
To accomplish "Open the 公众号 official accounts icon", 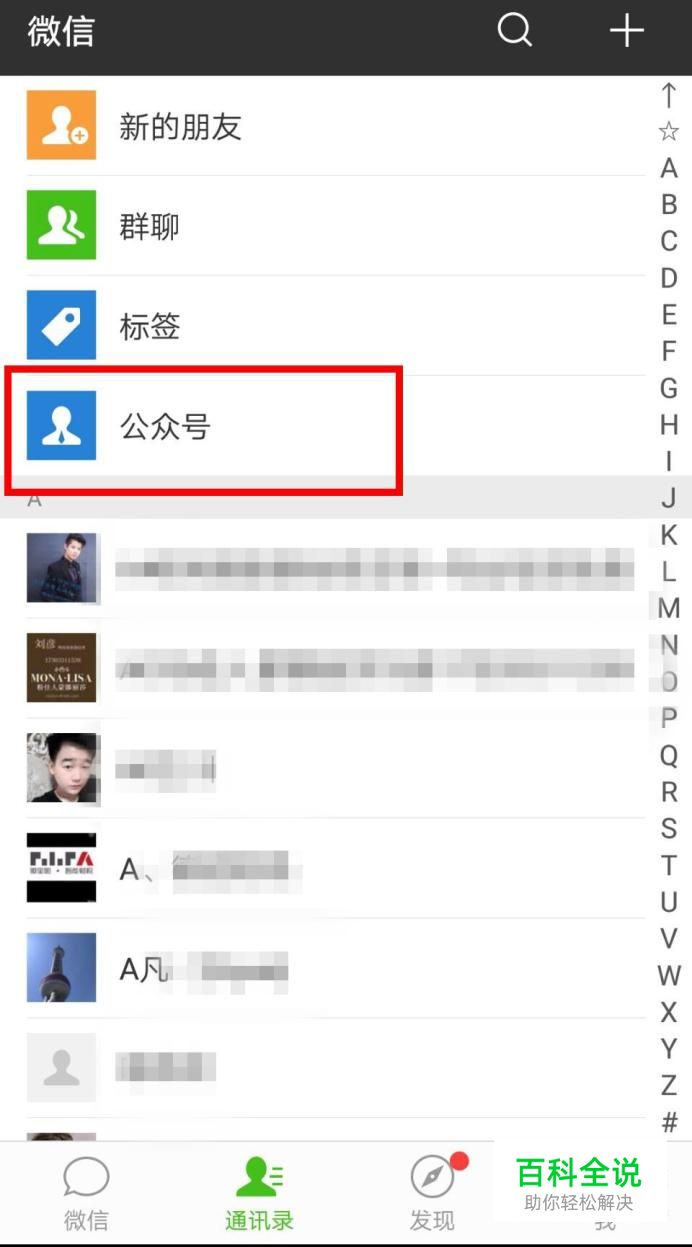I will (x=61, y=425).
